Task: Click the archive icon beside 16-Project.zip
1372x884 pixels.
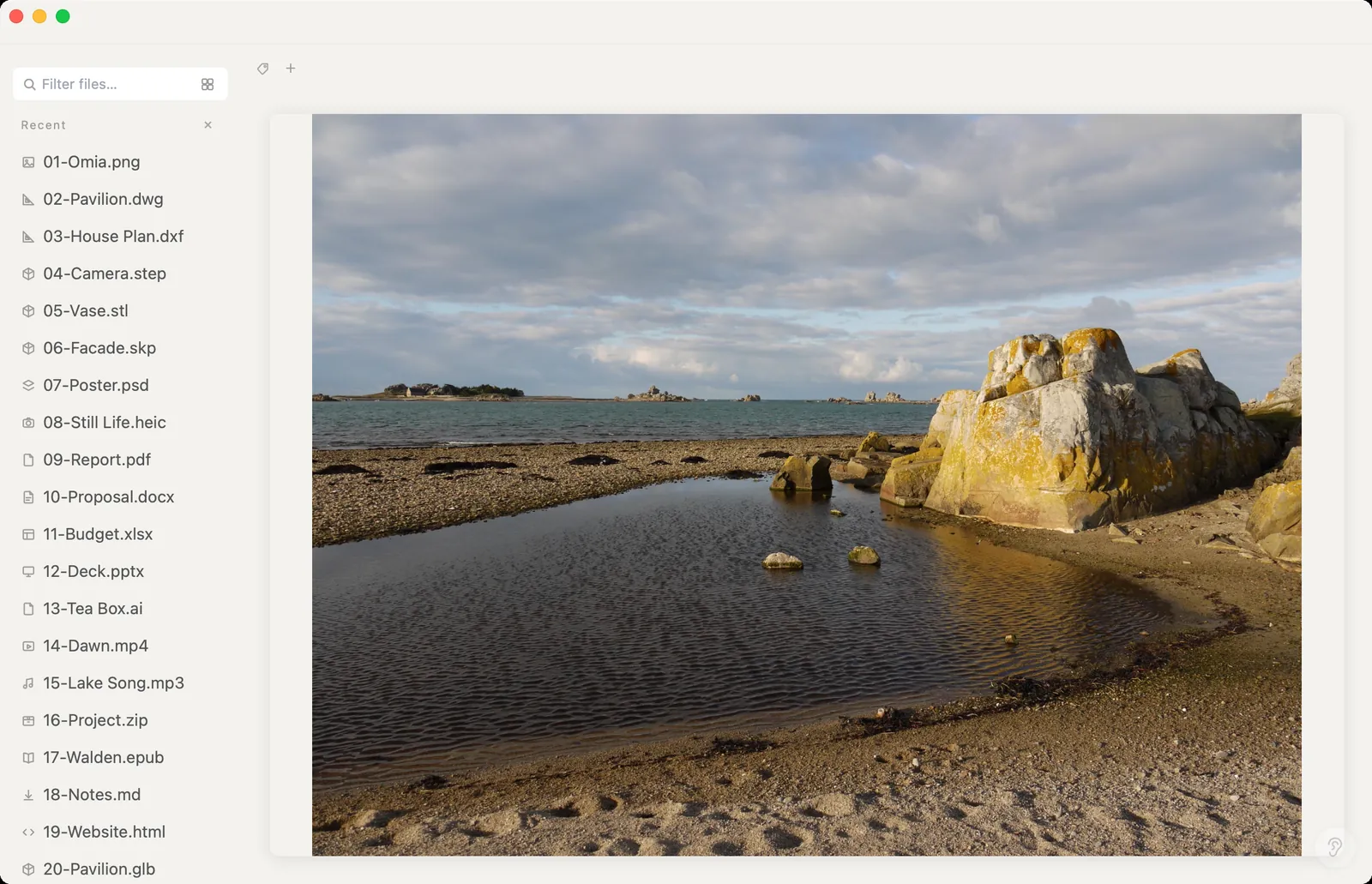Action: [x=28, y=720]
